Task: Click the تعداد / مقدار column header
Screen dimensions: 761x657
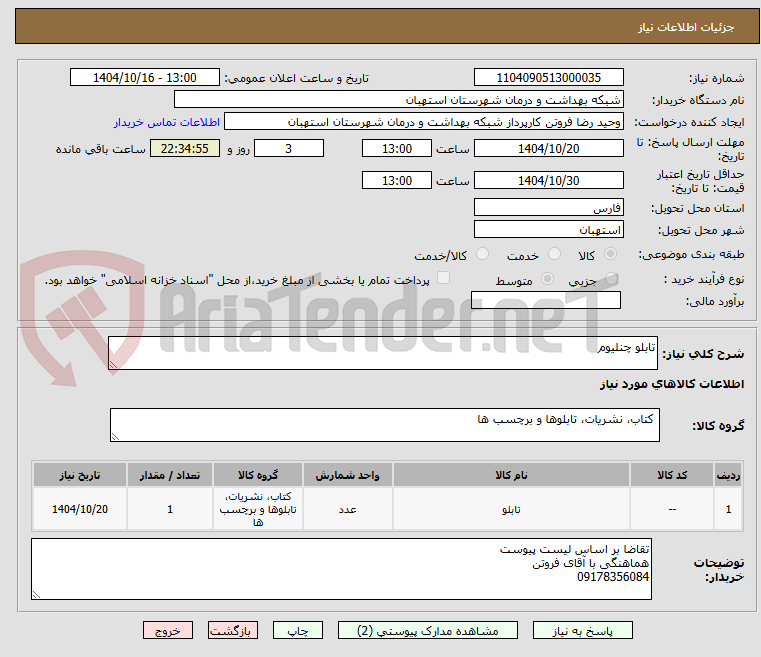Action: point(170,475)
